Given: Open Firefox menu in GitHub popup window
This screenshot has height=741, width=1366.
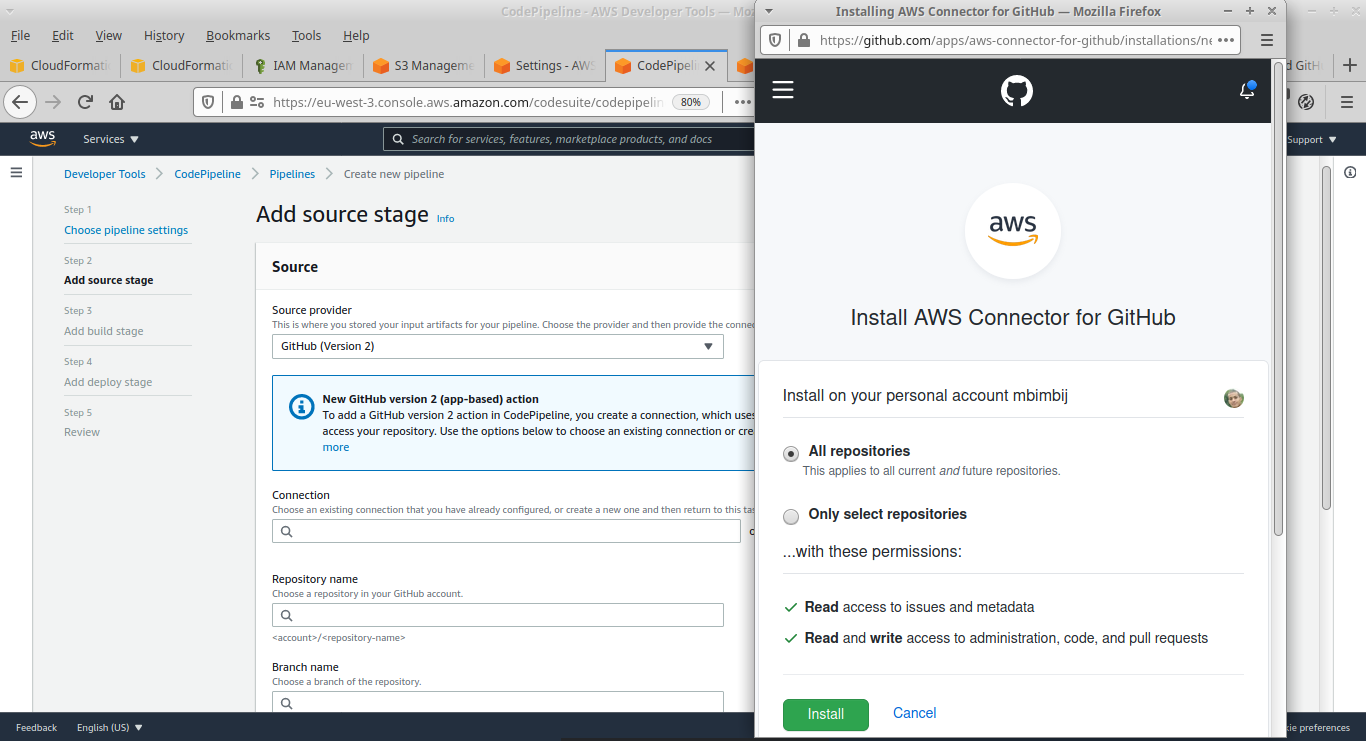Looking at the screenshot, I should 1266,41.
